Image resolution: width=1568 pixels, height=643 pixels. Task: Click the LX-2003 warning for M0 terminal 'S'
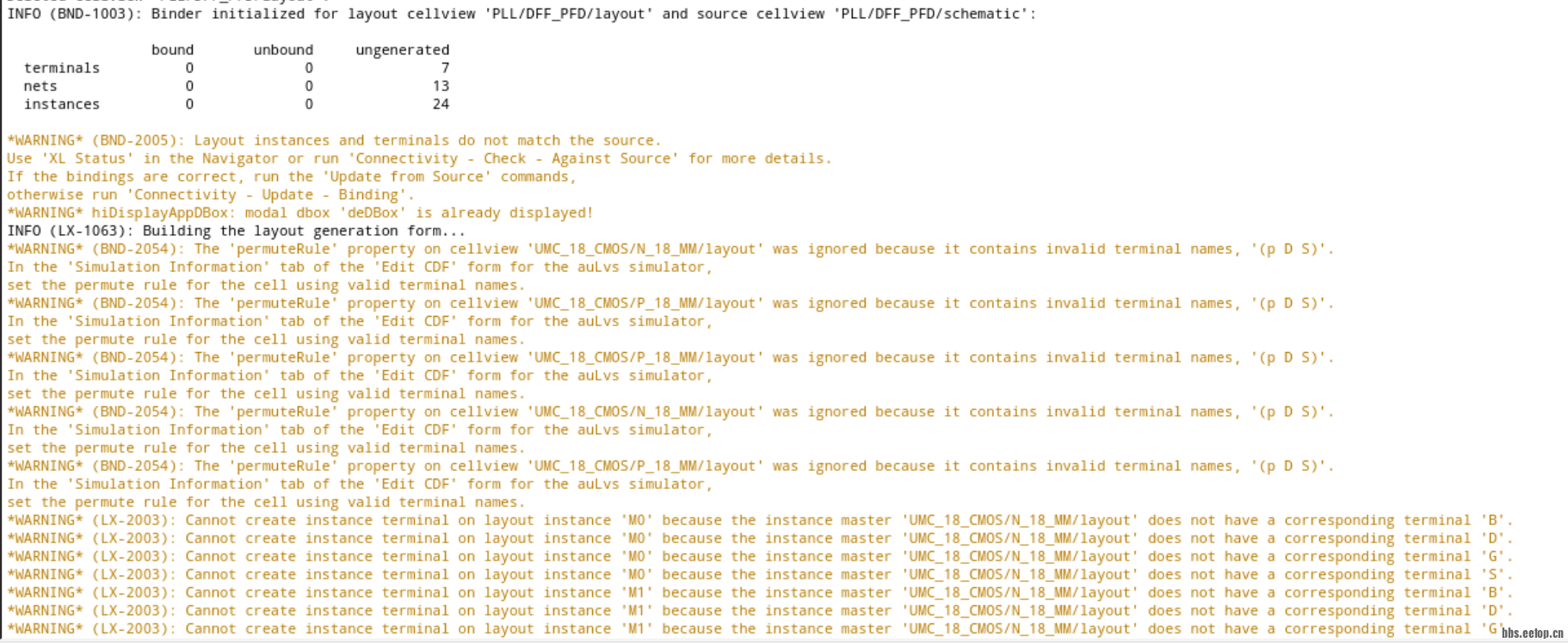click(760, 574)
